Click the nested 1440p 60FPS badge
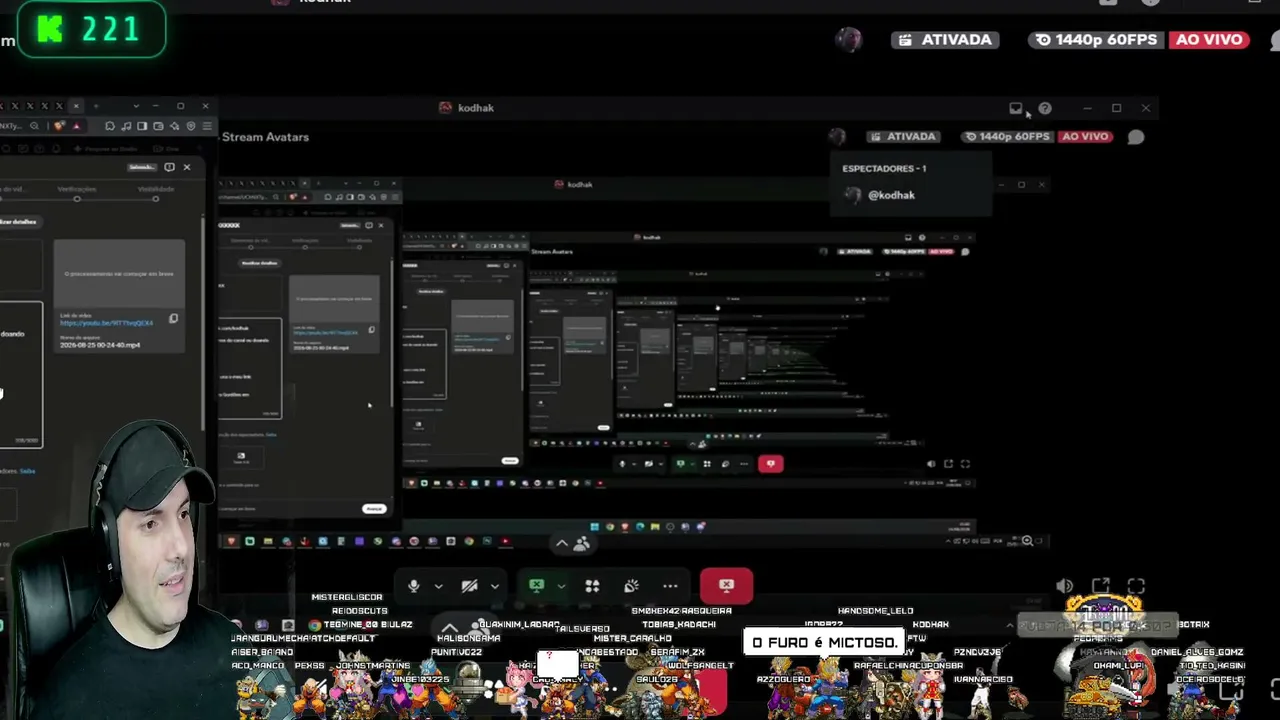1280x720 pixels. tap(1008, 137)
